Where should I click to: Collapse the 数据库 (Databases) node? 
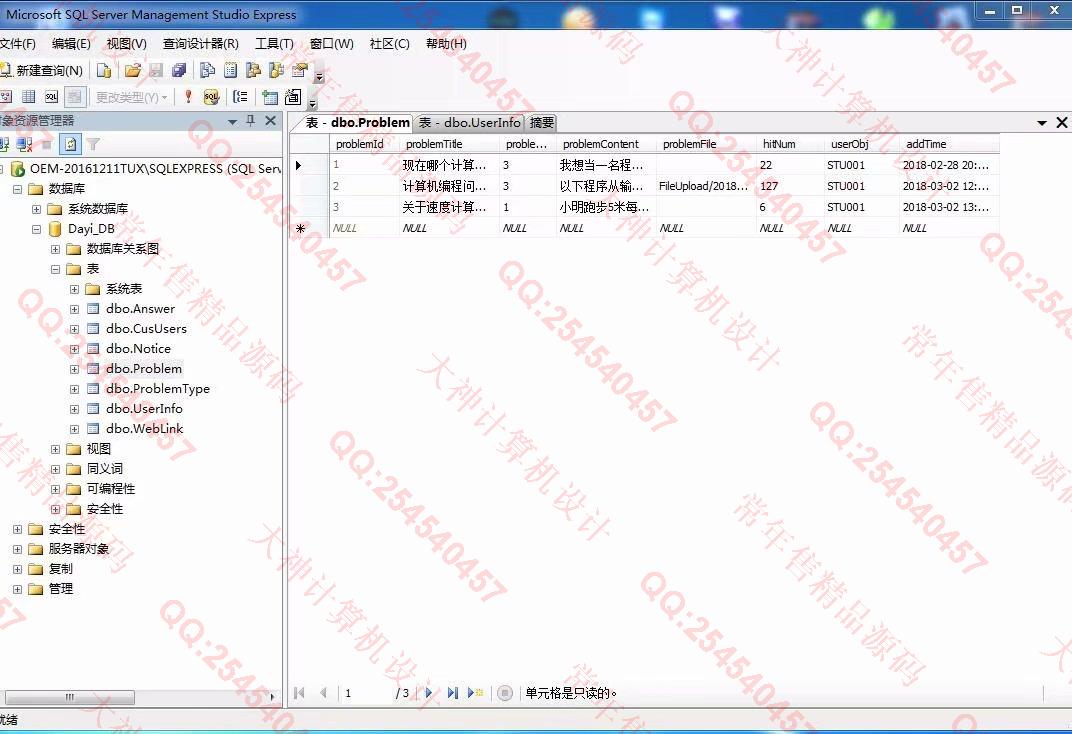click(18, 189)
